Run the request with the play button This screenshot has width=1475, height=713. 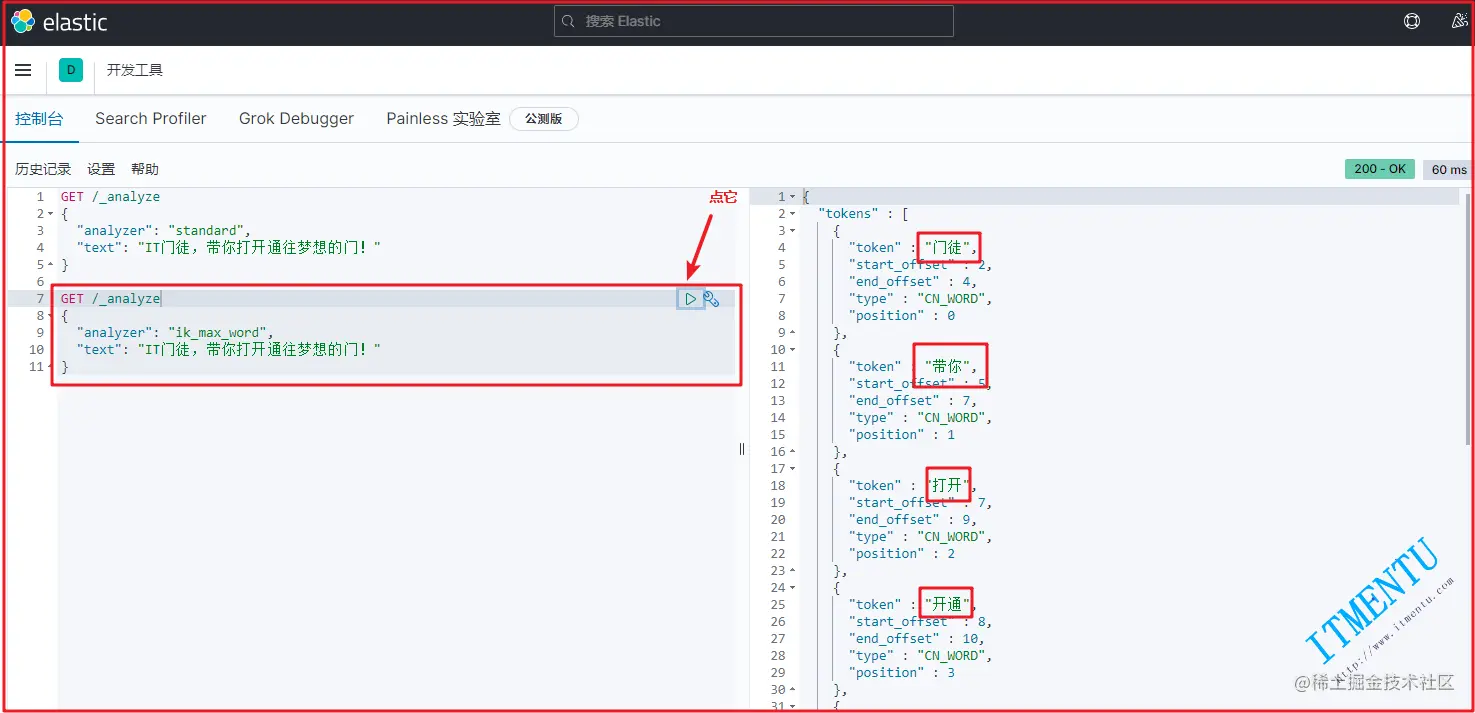click(x=690, y=299)
